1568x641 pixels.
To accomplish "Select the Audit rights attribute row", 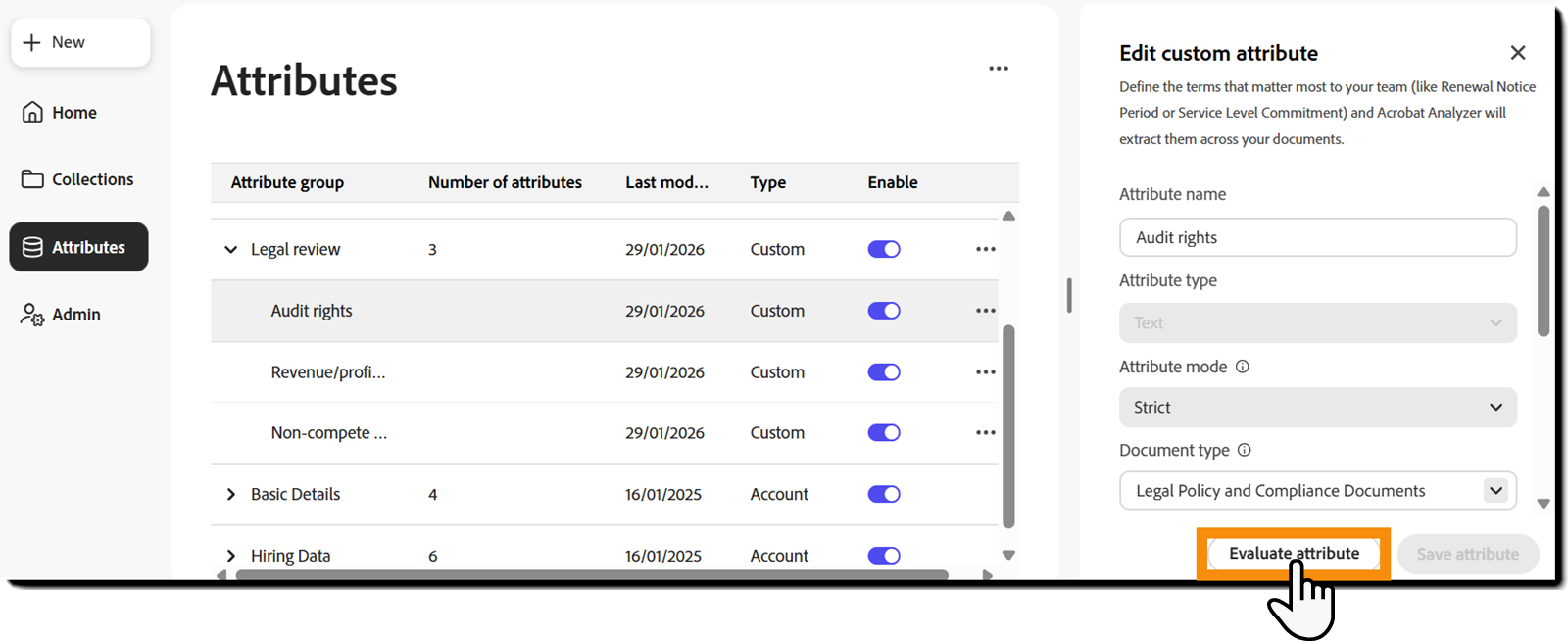I will 605,311.
